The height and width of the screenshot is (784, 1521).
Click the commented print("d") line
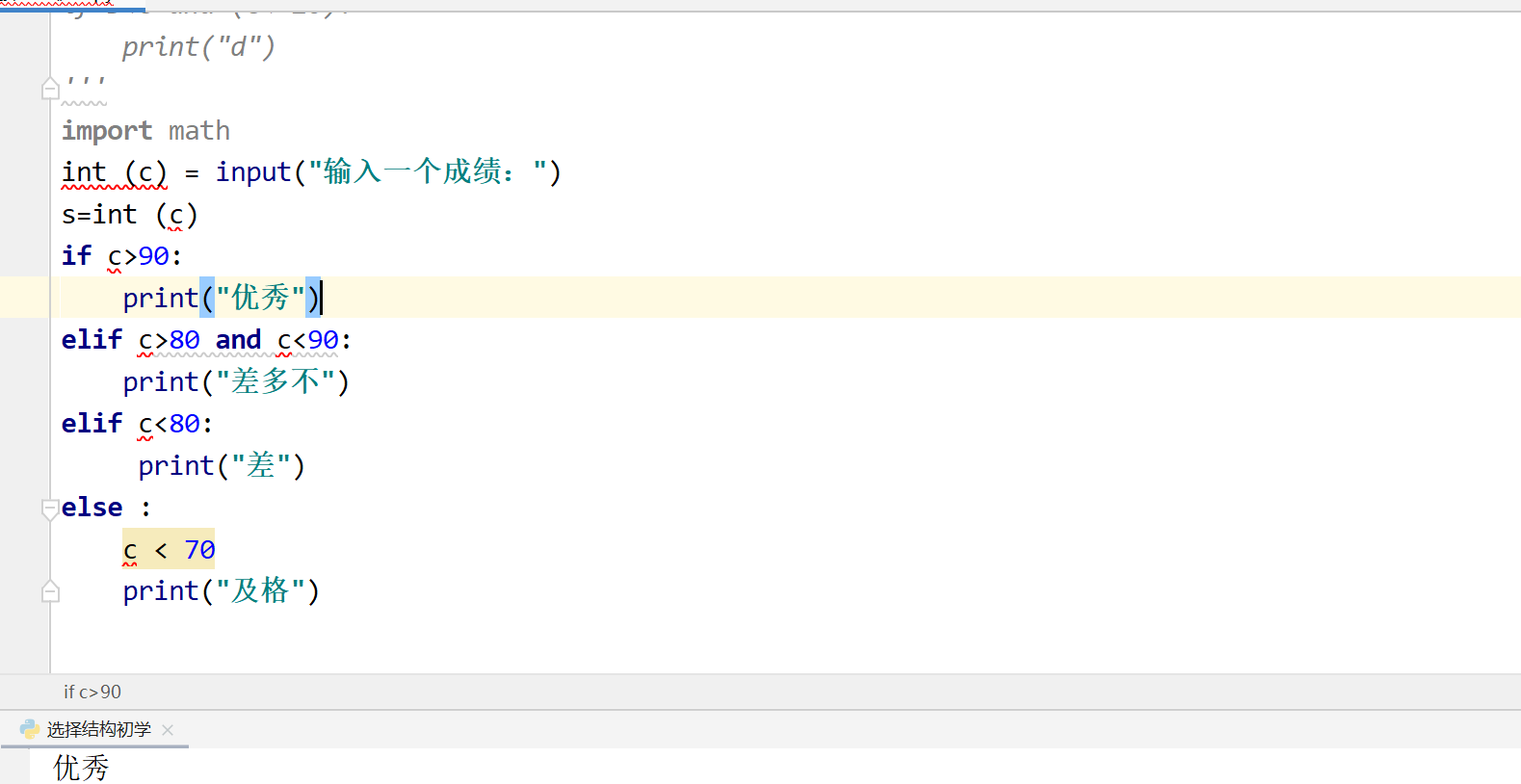tap(198, 46)
